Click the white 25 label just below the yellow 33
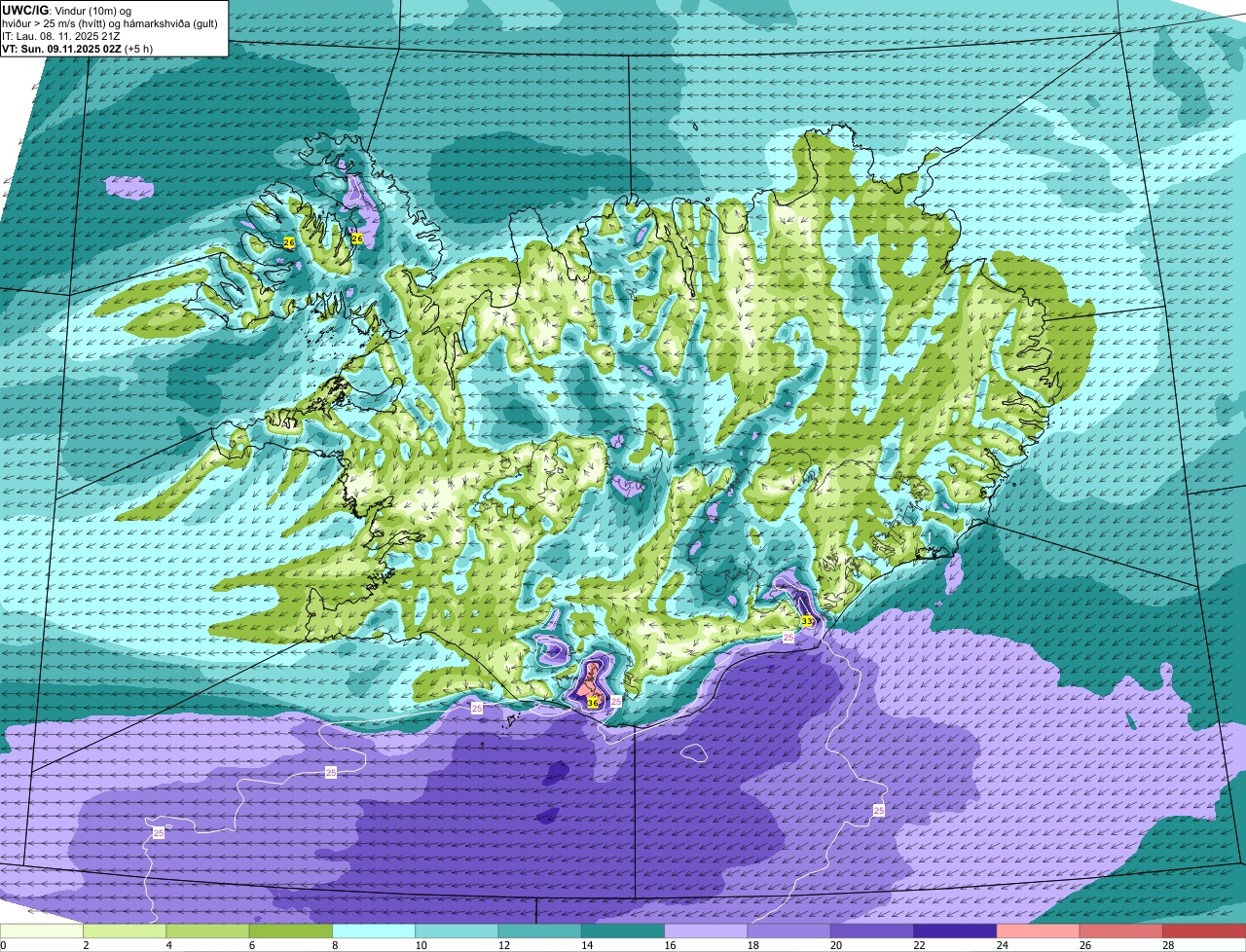 coord(788,637)
